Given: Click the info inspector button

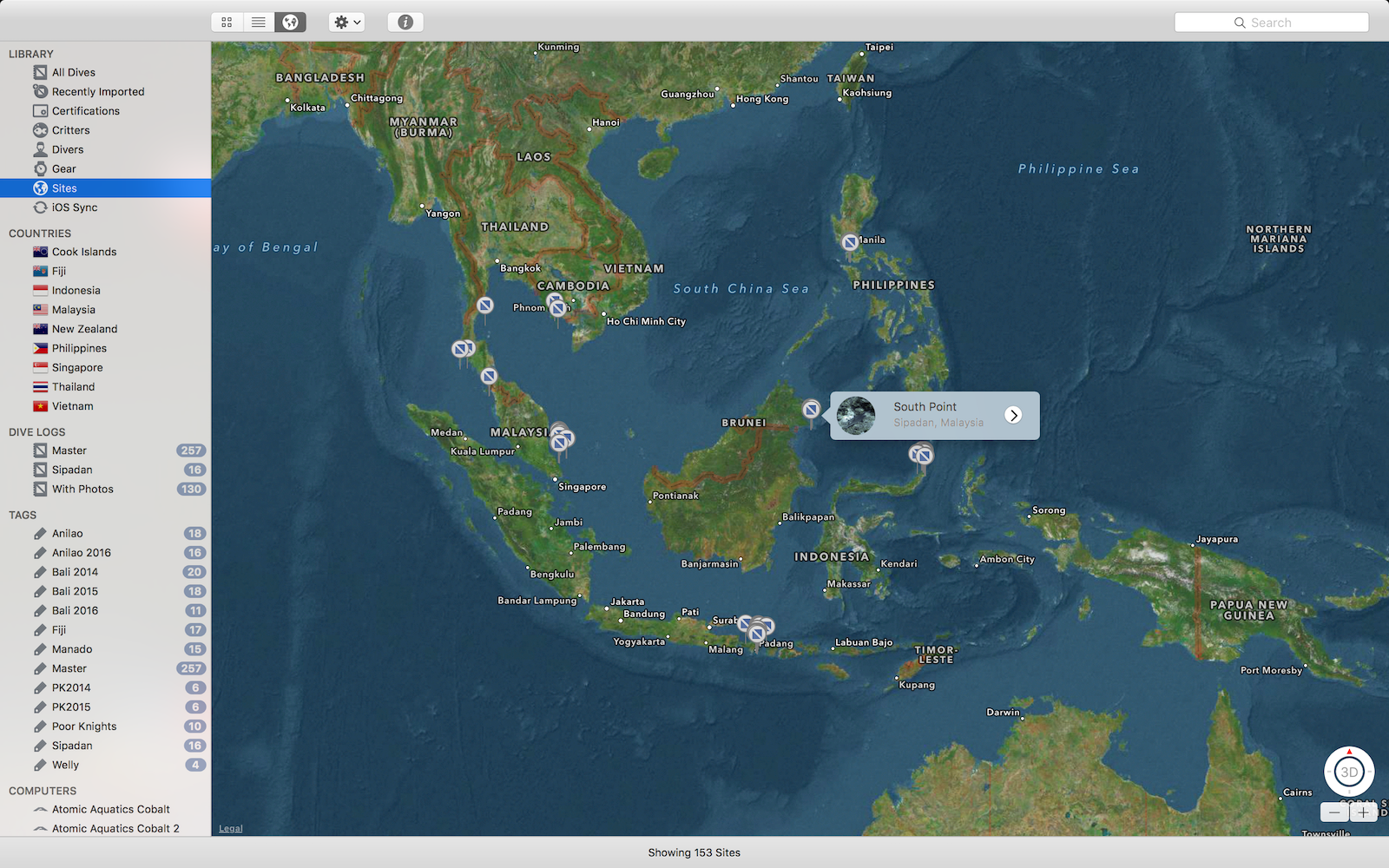Looking at the screenshot, I should tap(405, 23).
